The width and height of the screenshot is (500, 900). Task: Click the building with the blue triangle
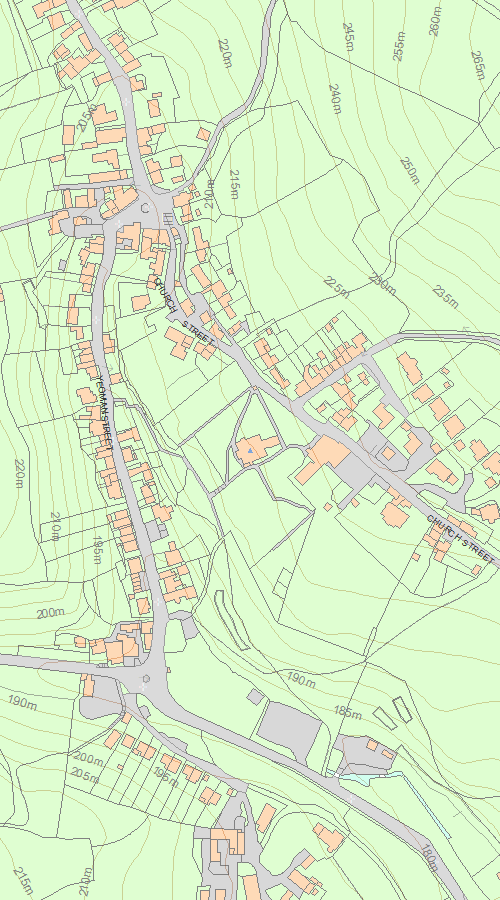[257, 448]
